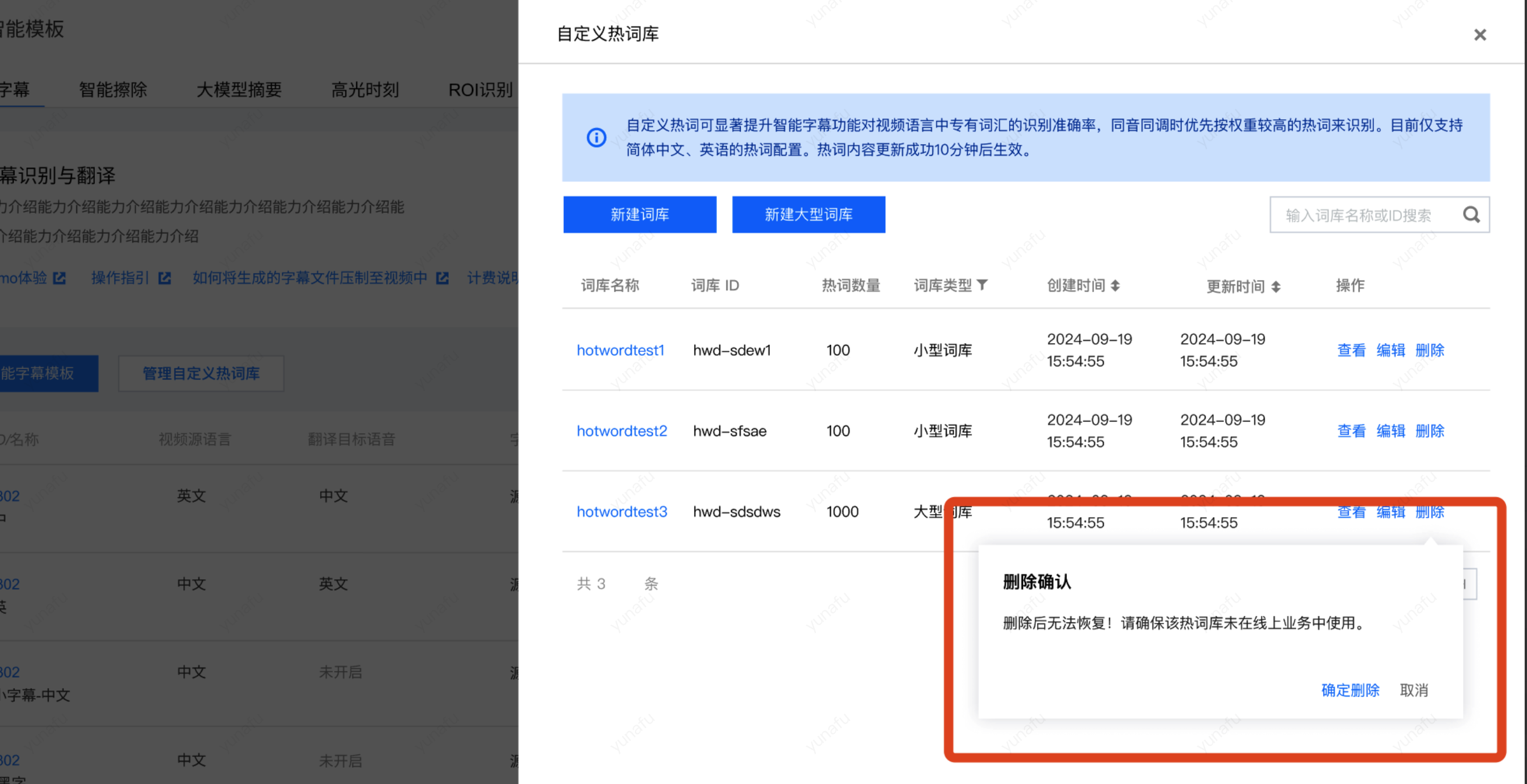Click the 词库 ID column header
Image resolution: width=1527 pixels, height=784 pixels.
pos(715,286)
